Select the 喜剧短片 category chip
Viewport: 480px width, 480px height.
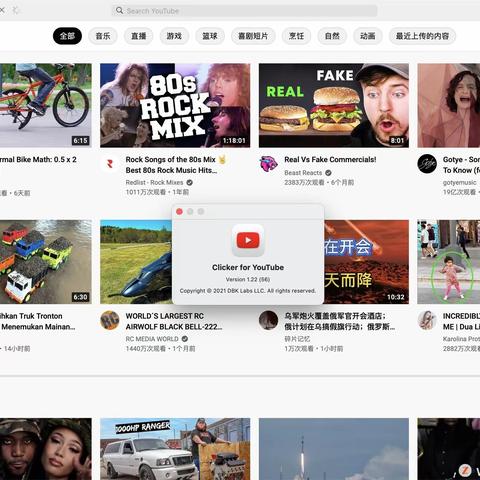(x=253, y=36)
